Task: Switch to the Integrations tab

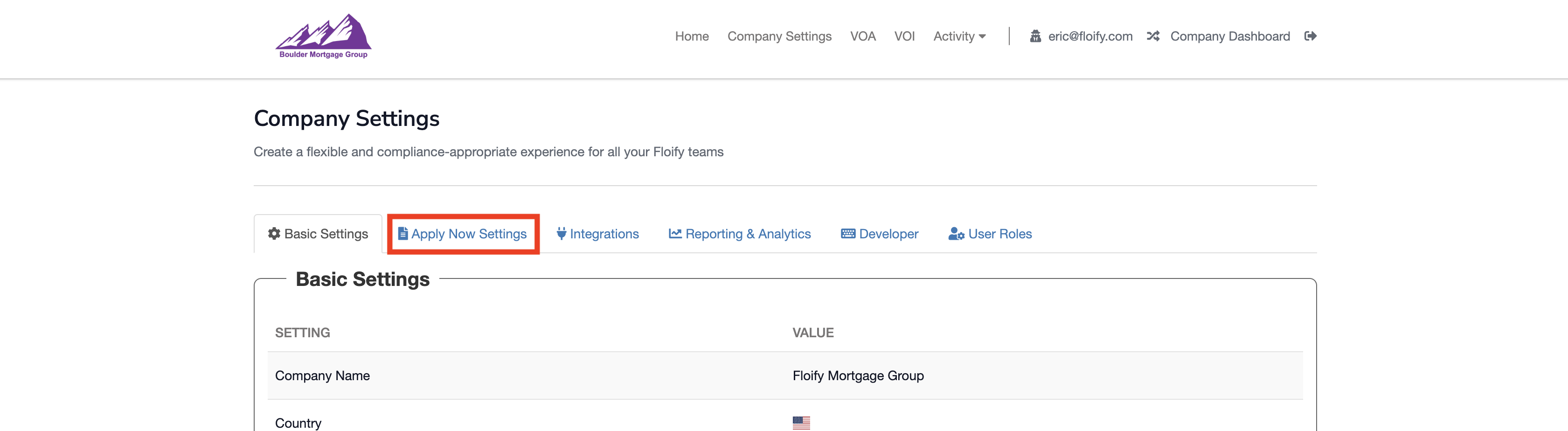Action: coord(604,234)
